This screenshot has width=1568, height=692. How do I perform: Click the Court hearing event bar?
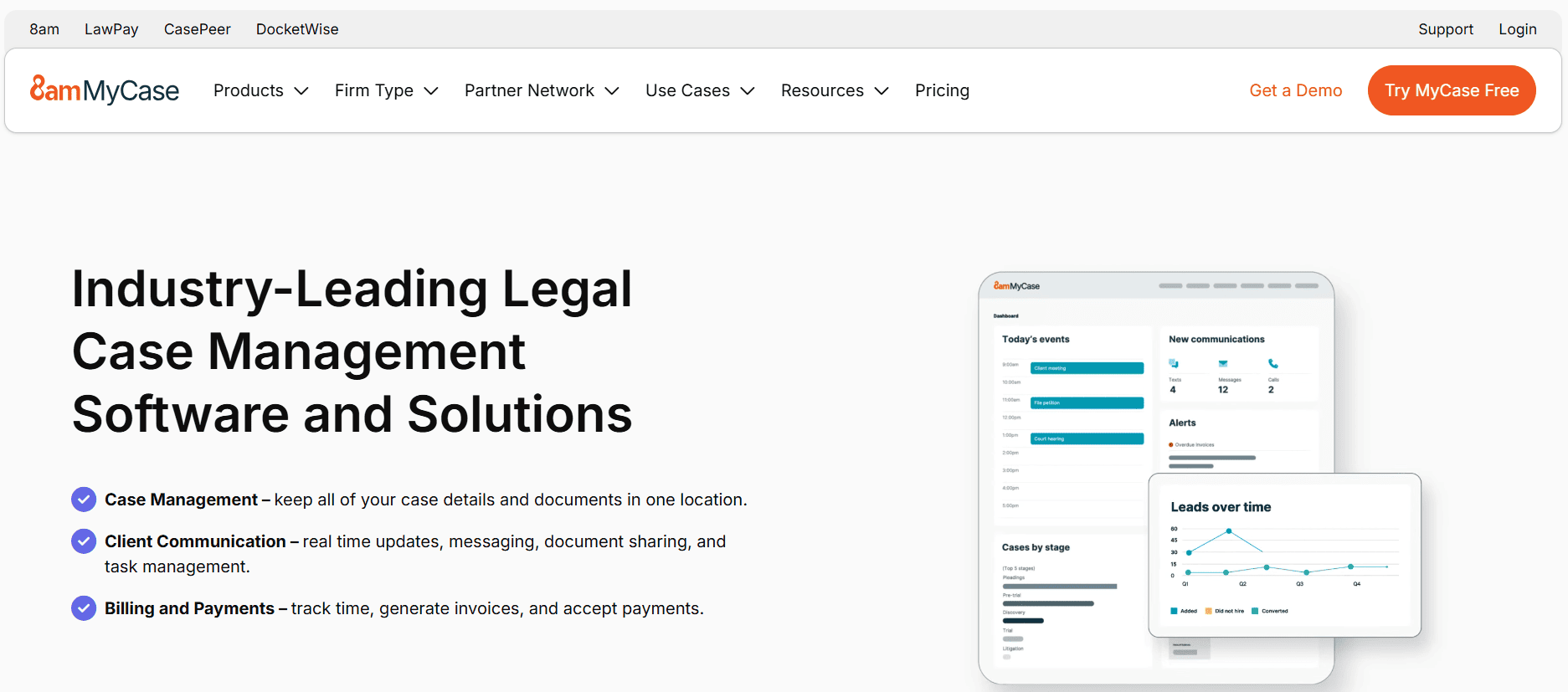click(1087, 438)
